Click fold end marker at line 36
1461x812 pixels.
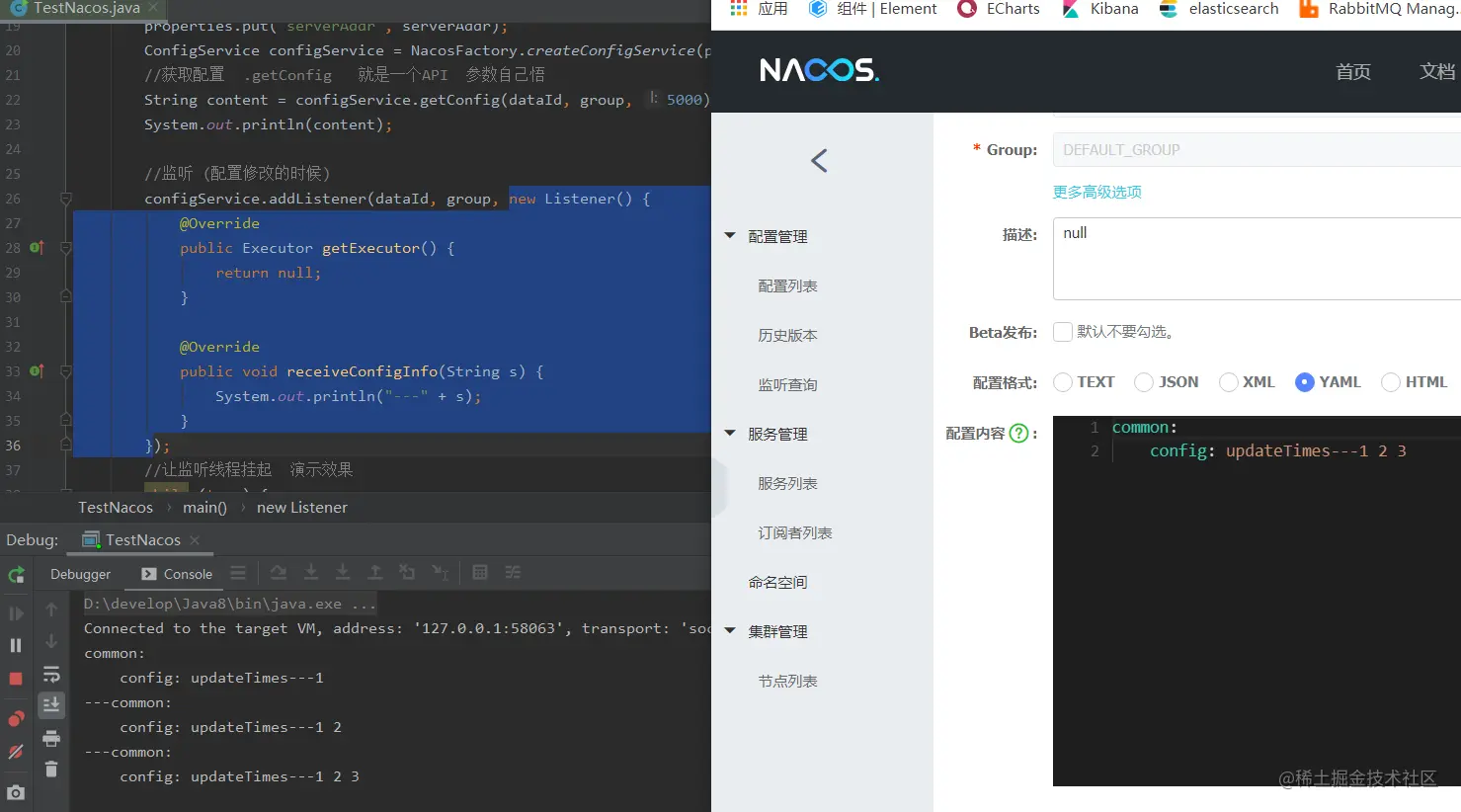pyautogui.click(x=66, y=445)
